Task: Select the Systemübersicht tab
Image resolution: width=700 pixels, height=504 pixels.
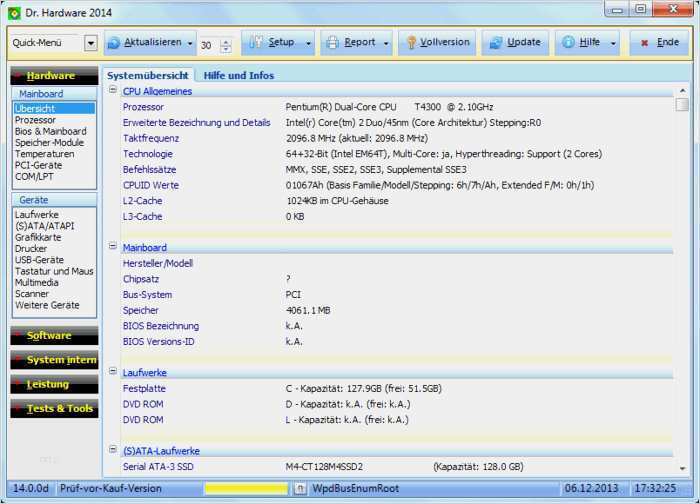Action: (147, 75)
